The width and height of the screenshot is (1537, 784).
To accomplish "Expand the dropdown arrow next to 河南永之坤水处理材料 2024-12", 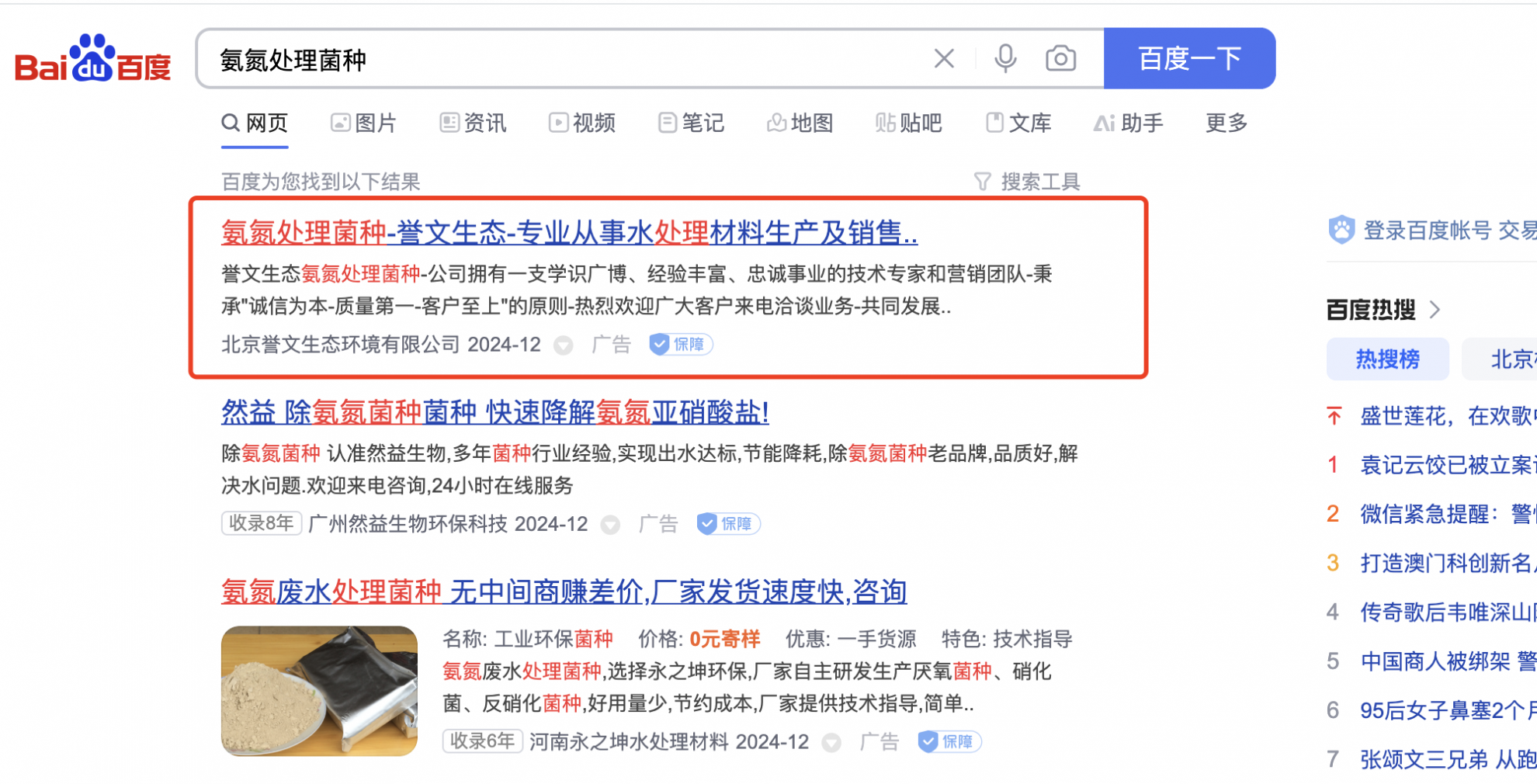I will pos(831,743).
